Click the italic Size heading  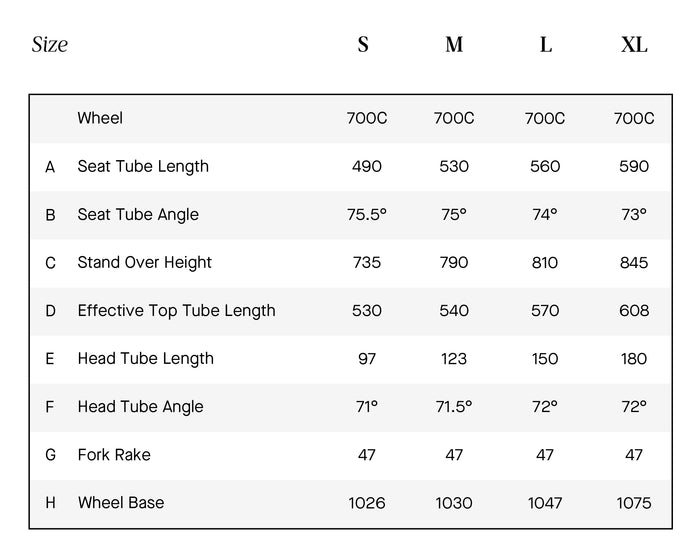click(50, 44)
